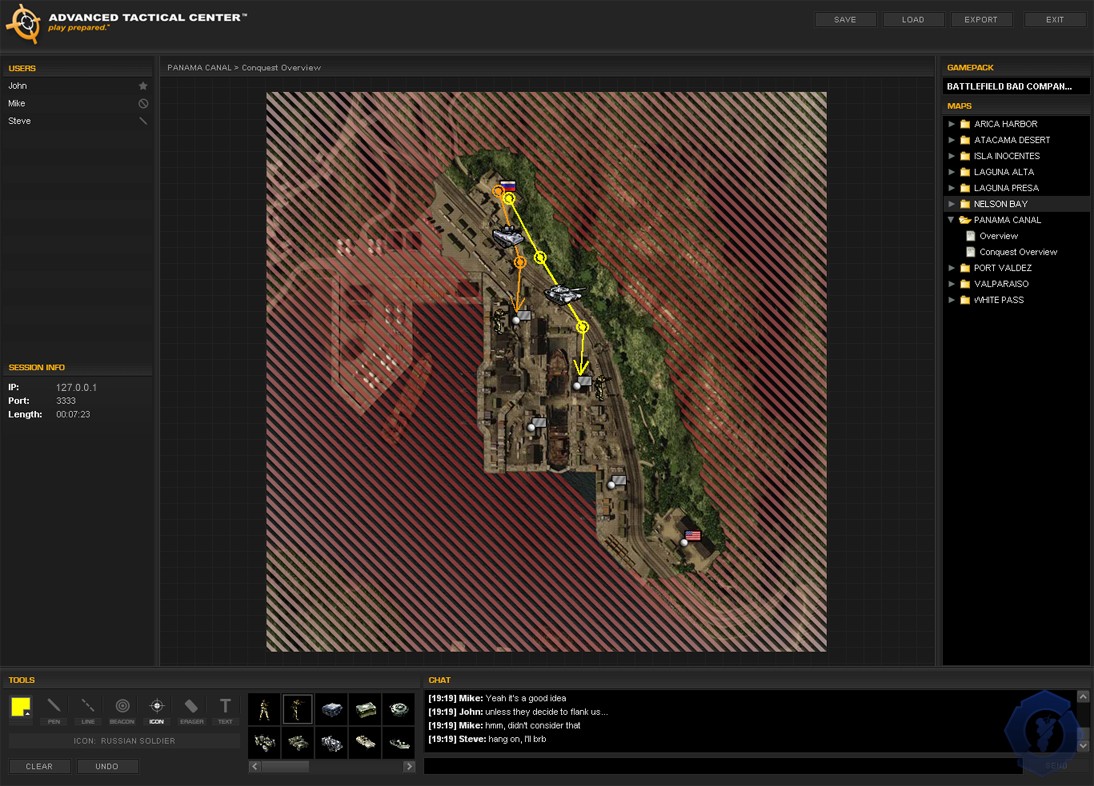This screenshot has height=786, width=1094.
Task: Collapse the Panama Canal folder
Action: point(952,220)
